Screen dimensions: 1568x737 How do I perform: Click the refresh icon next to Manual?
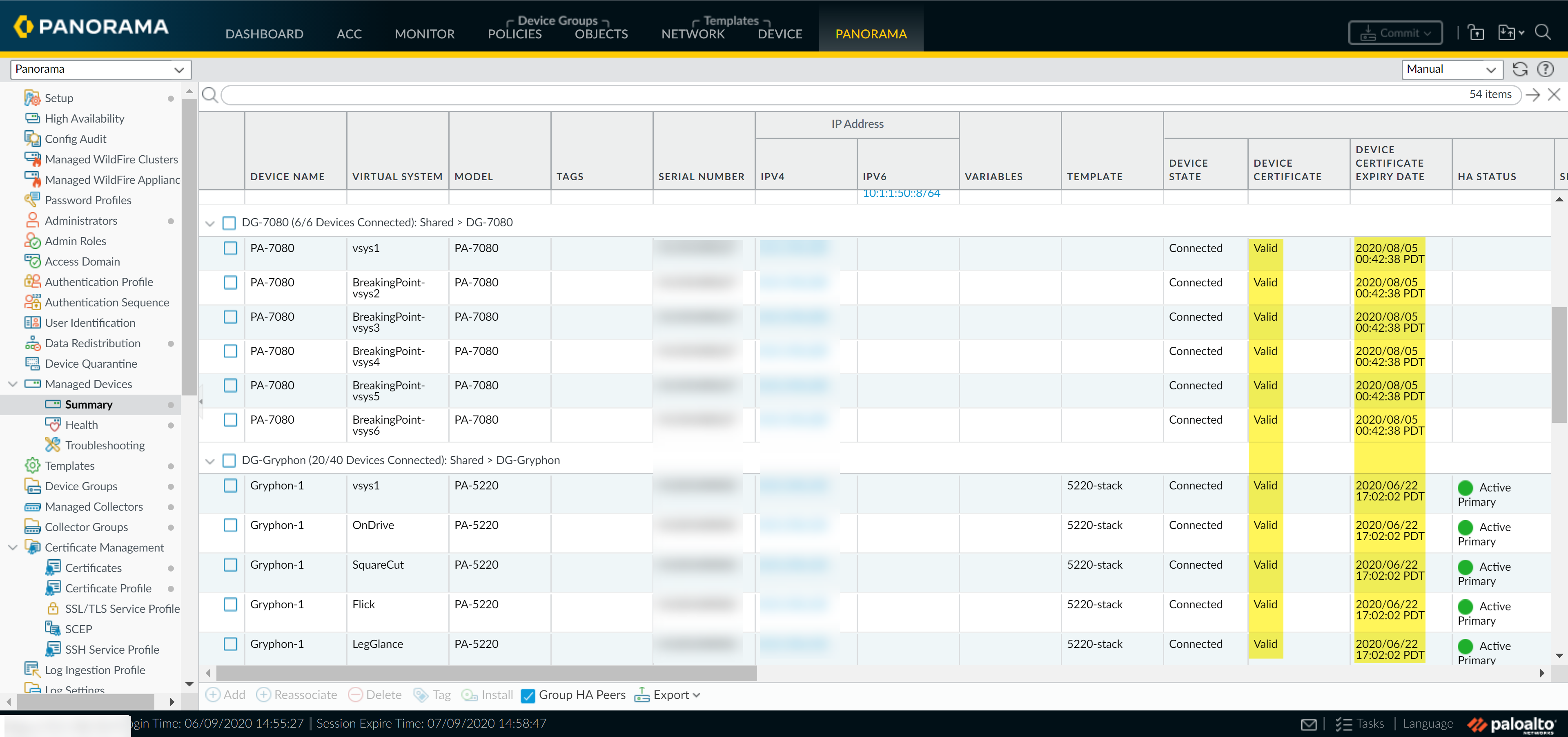1519,69
